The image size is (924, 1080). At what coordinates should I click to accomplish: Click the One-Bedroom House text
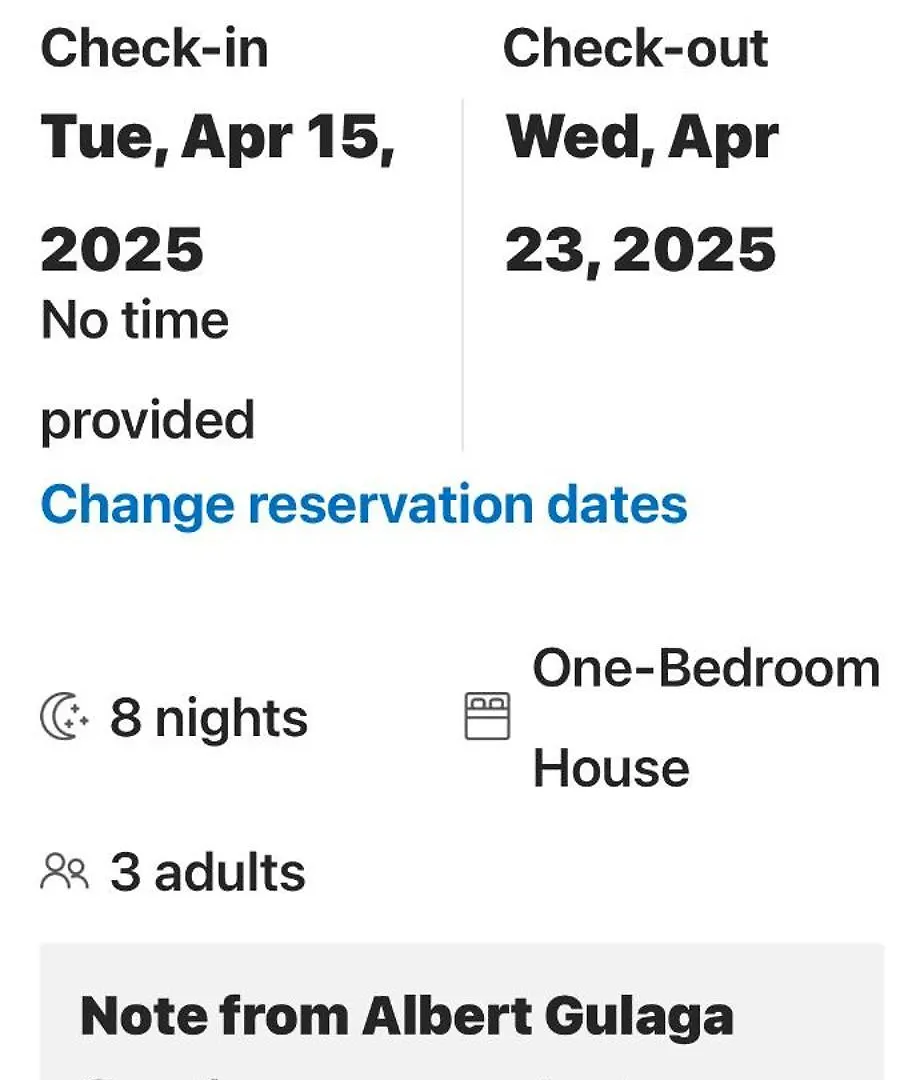706,718
